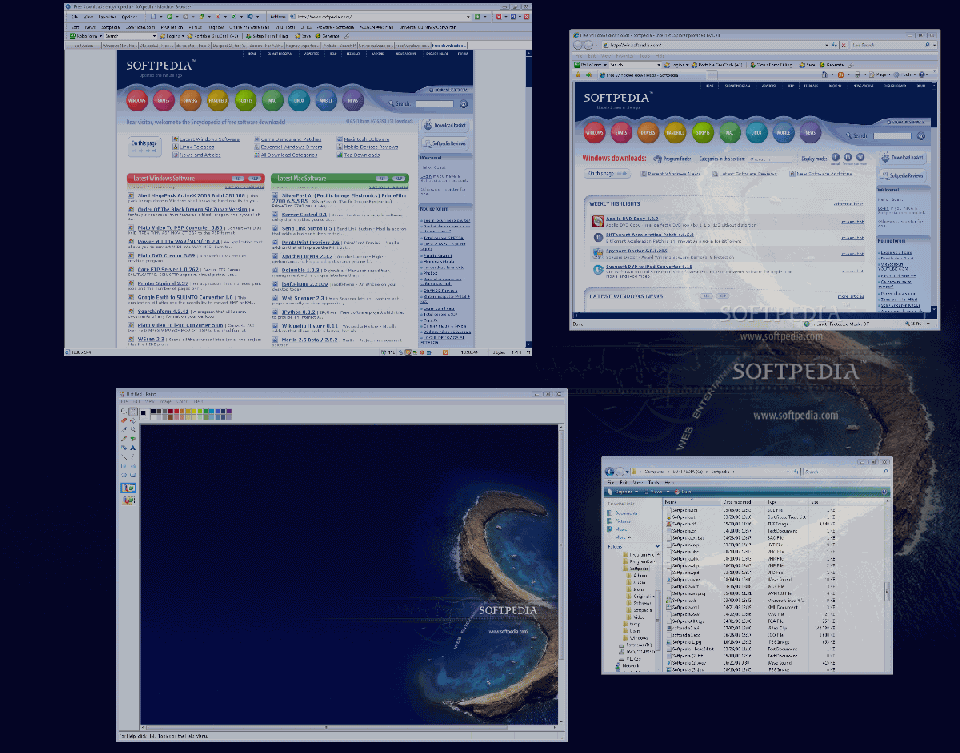Image resolution: width=960 pixels, height=753 pixels.
Task: Choose the Fill With Color tool in Paint
Action: [x=133, y=421]
